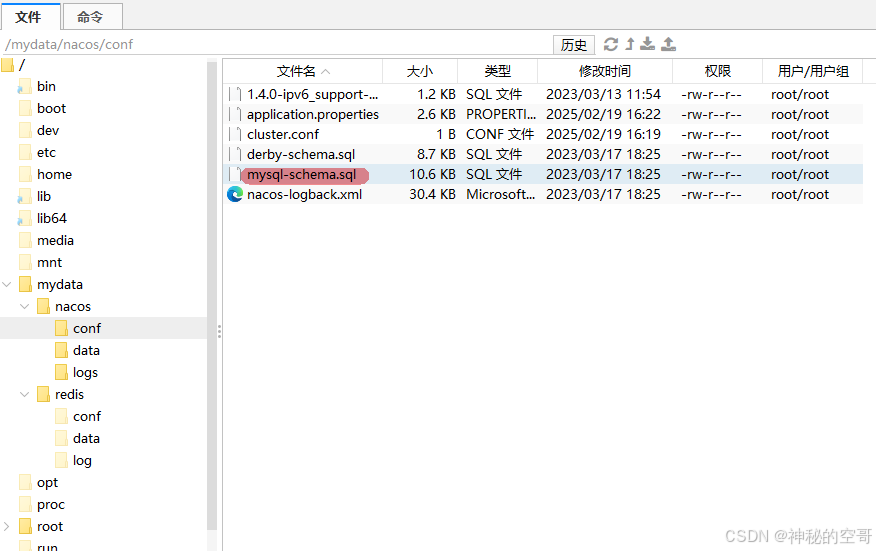The width and height of the screenshot is (876, 551).
Task: Open the 历史 history button
Action: pyautogui.click(x=574, y=45)
